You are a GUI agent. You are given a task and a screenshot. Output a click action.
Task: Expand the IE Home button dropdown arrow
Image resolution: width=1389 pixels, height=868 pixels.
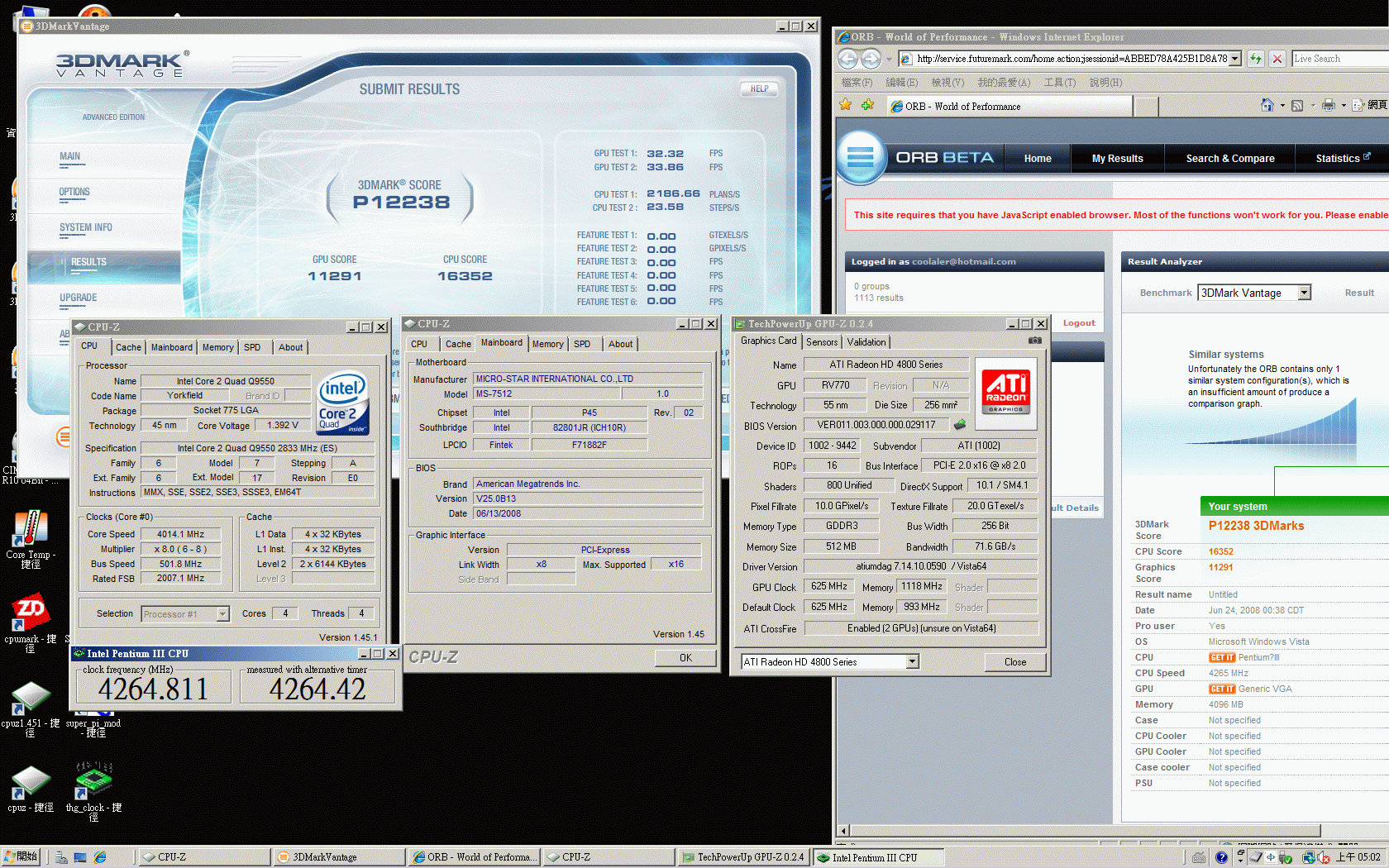(1282, 105)
